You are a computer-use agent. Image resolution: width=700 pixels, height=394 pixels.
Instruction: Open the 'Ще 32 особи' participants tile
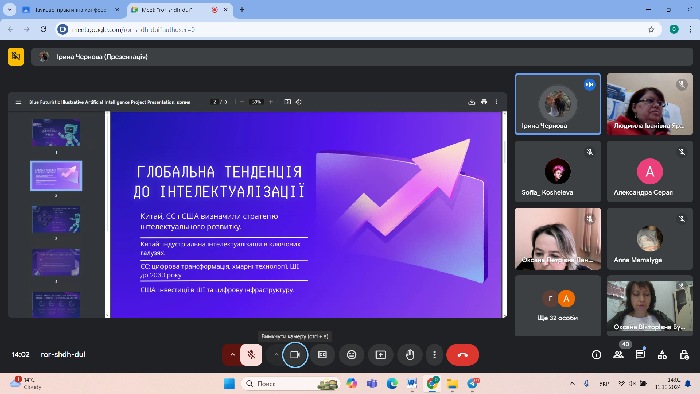[x=558, y=305]
